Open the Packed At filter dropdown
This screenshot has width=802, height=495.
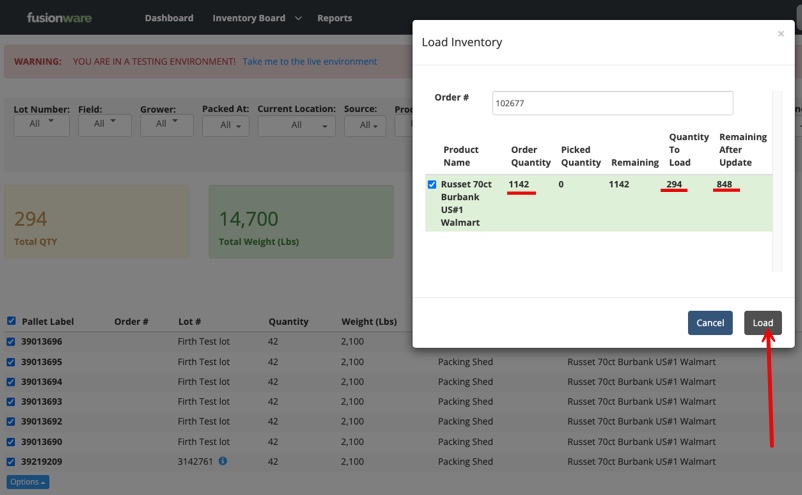coord(225,125)
